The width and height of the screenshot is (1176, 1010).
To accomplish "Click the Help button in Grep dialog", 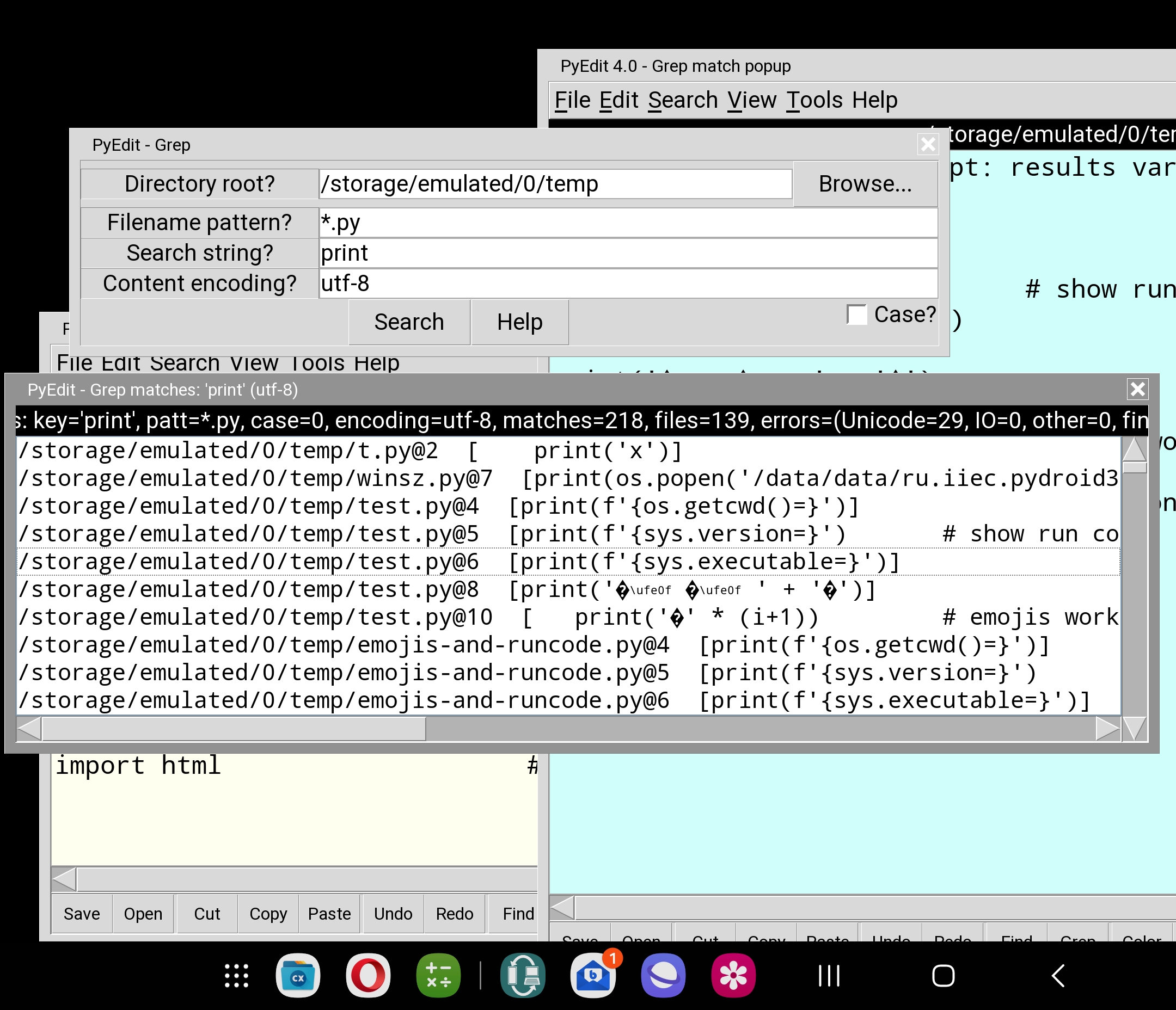I will coord(520,322).
